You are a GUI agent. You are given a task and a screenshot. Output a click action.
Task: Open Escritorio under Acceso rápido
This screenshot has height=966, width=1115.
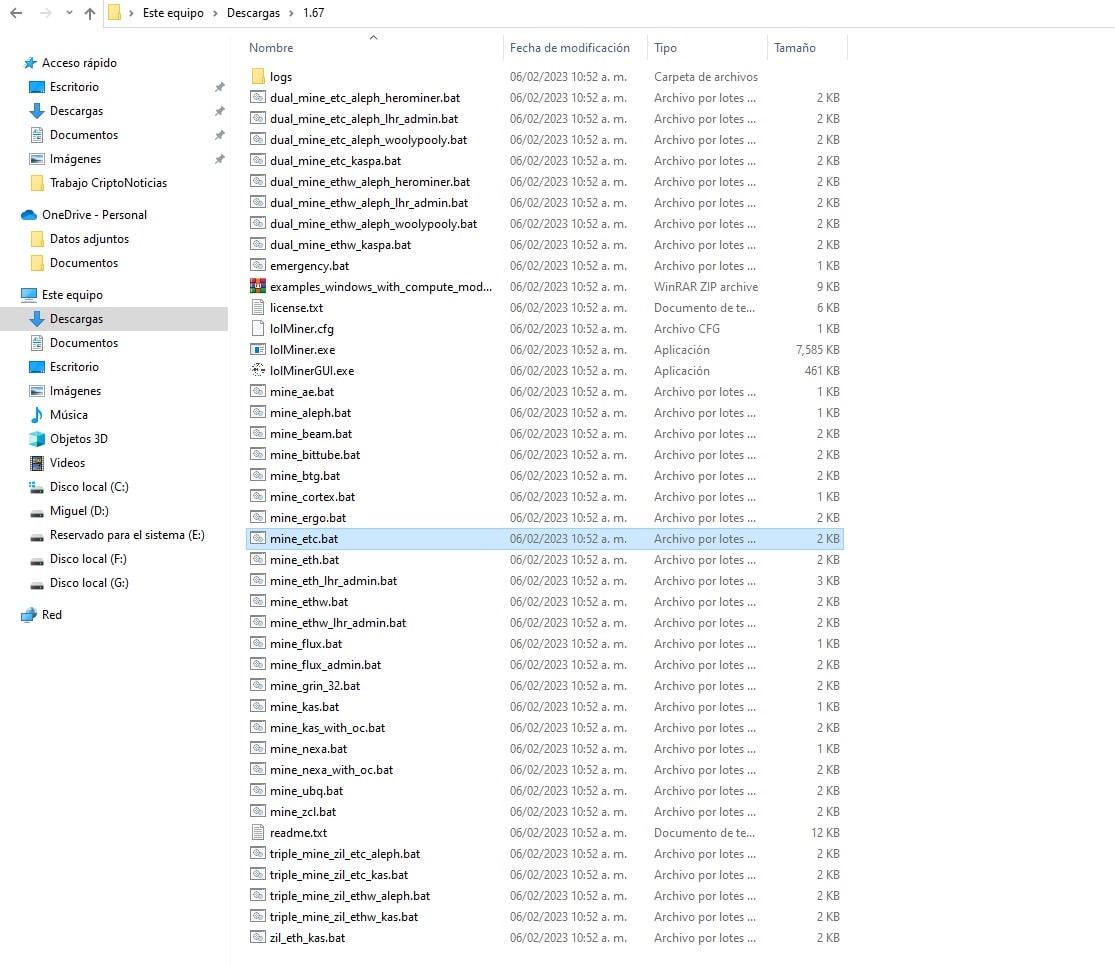click(74, 87)
